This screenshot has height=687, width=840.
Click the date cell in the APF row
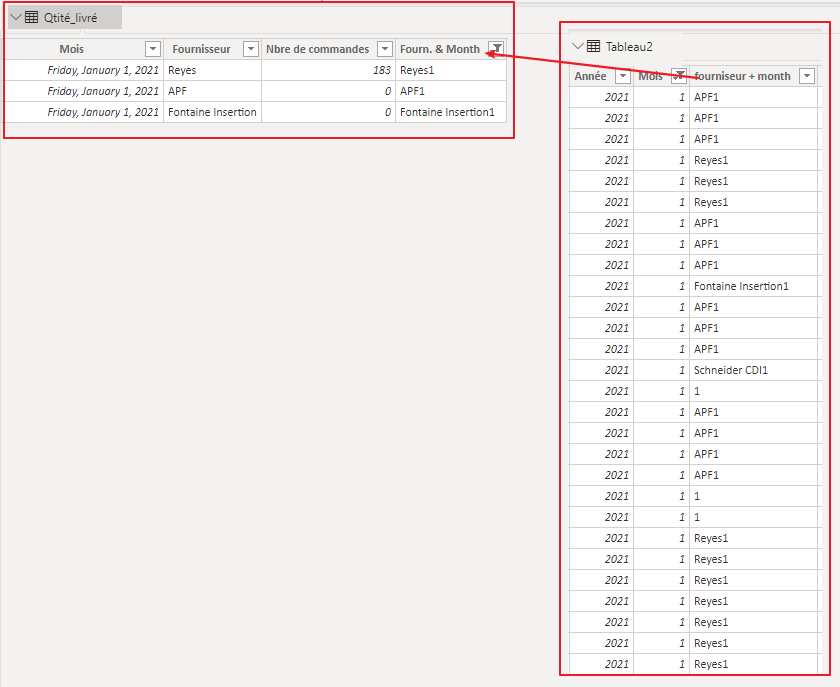click(84, 91)
